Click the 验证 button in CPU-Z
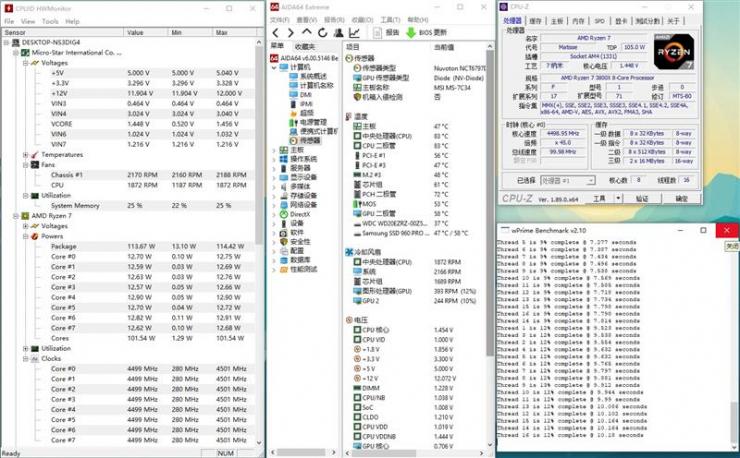The width and height of the screenshot is (740, 458). [x=642, y=198]
